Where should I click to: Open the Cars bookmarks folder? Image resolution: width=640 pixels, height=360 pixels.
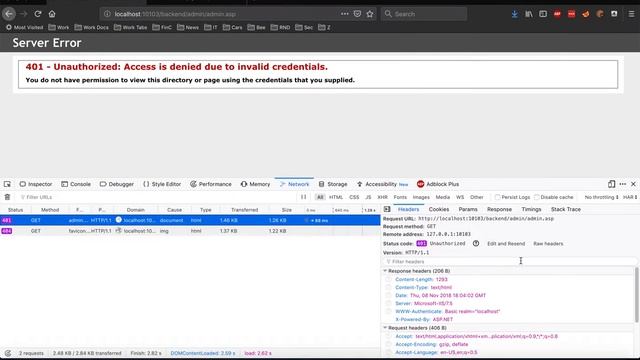click(x=233, y=27)
